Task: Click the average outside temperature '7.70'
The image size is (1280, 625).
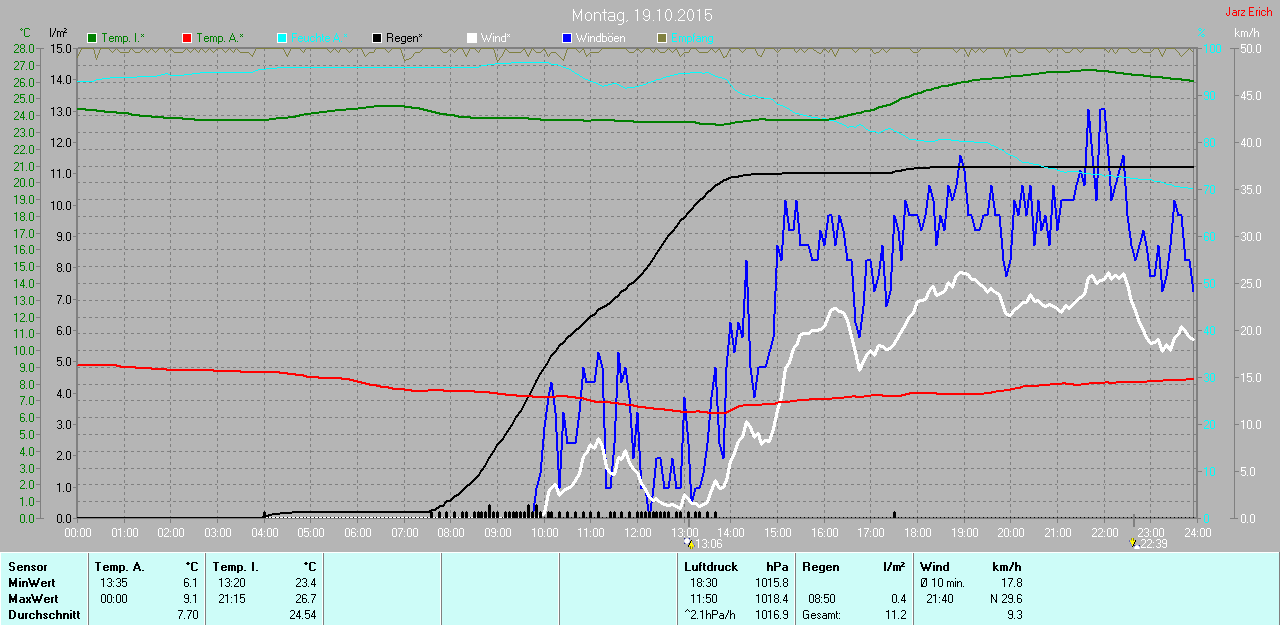Action: [x=188, y=615]
